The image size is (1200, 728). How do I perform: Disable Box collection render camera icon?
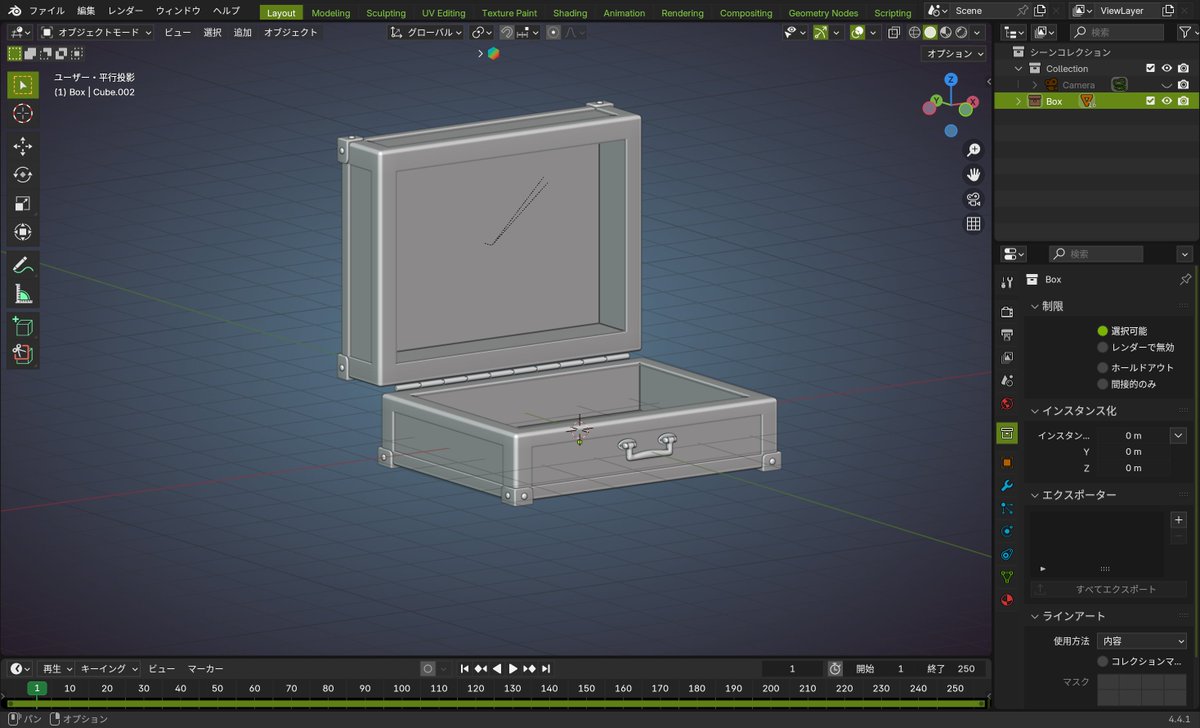1183,101
